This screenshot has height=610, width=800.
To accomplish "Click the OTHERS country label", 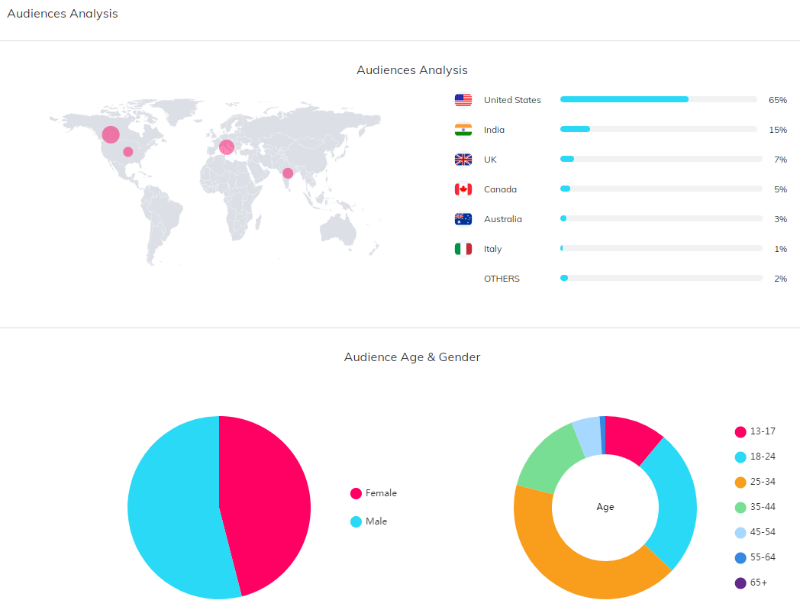I will point(501,279).
